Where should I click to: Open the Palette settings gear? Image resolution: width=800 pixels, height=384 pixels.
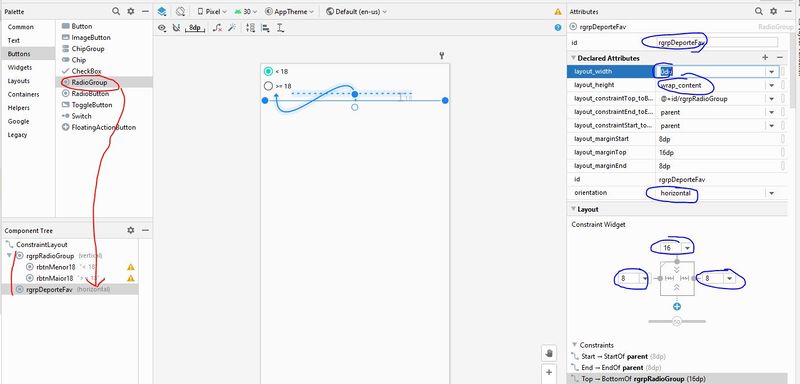[x=131, y=11]
